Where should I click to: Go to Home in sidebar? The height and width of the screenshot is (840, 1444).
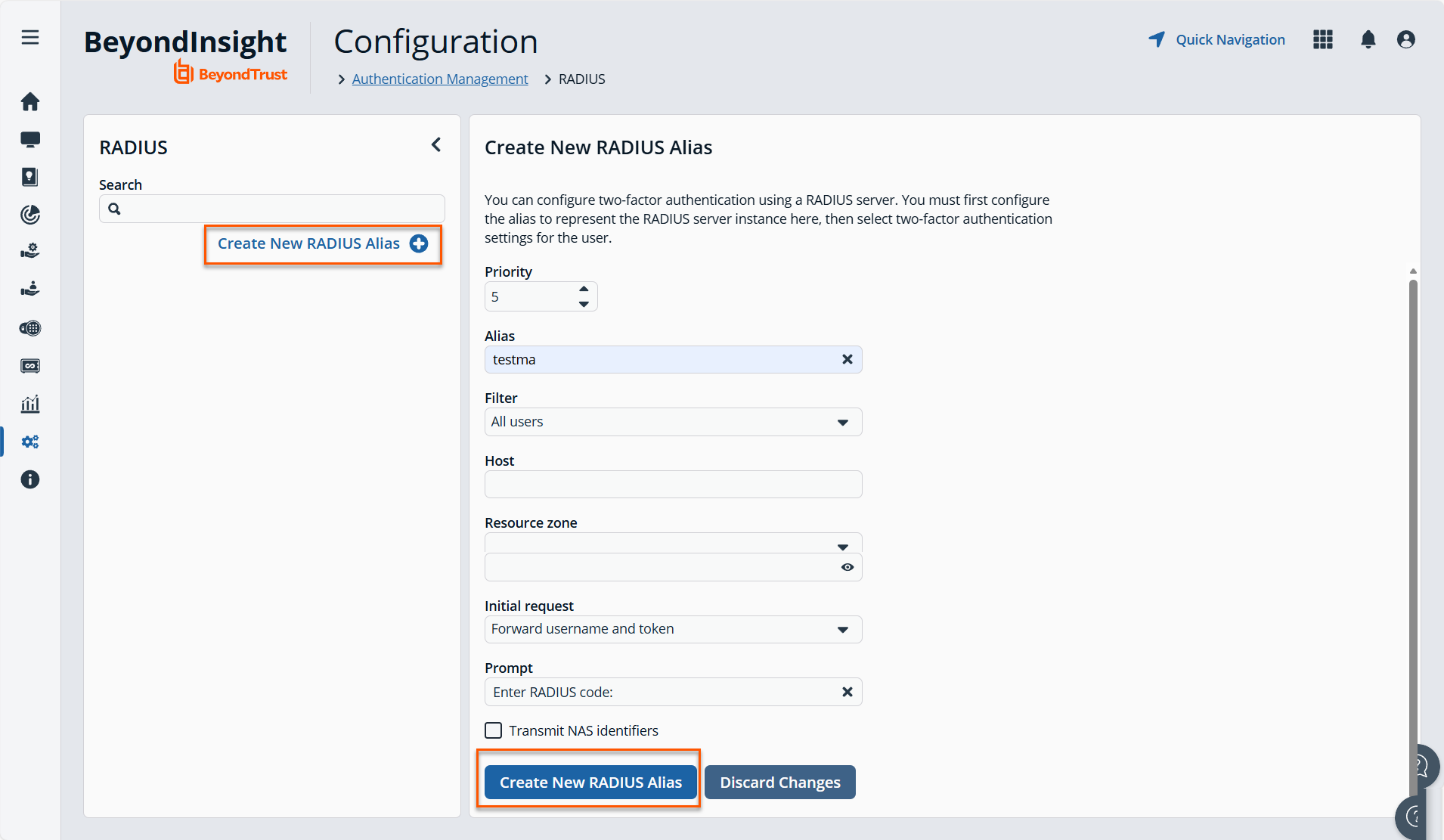pyautogui.click(x=30, y=101)
